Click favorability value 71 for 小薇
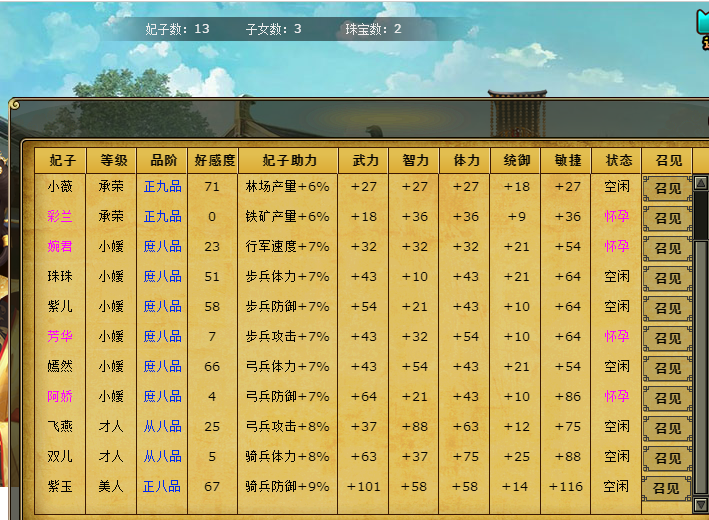 click(212, 187)
